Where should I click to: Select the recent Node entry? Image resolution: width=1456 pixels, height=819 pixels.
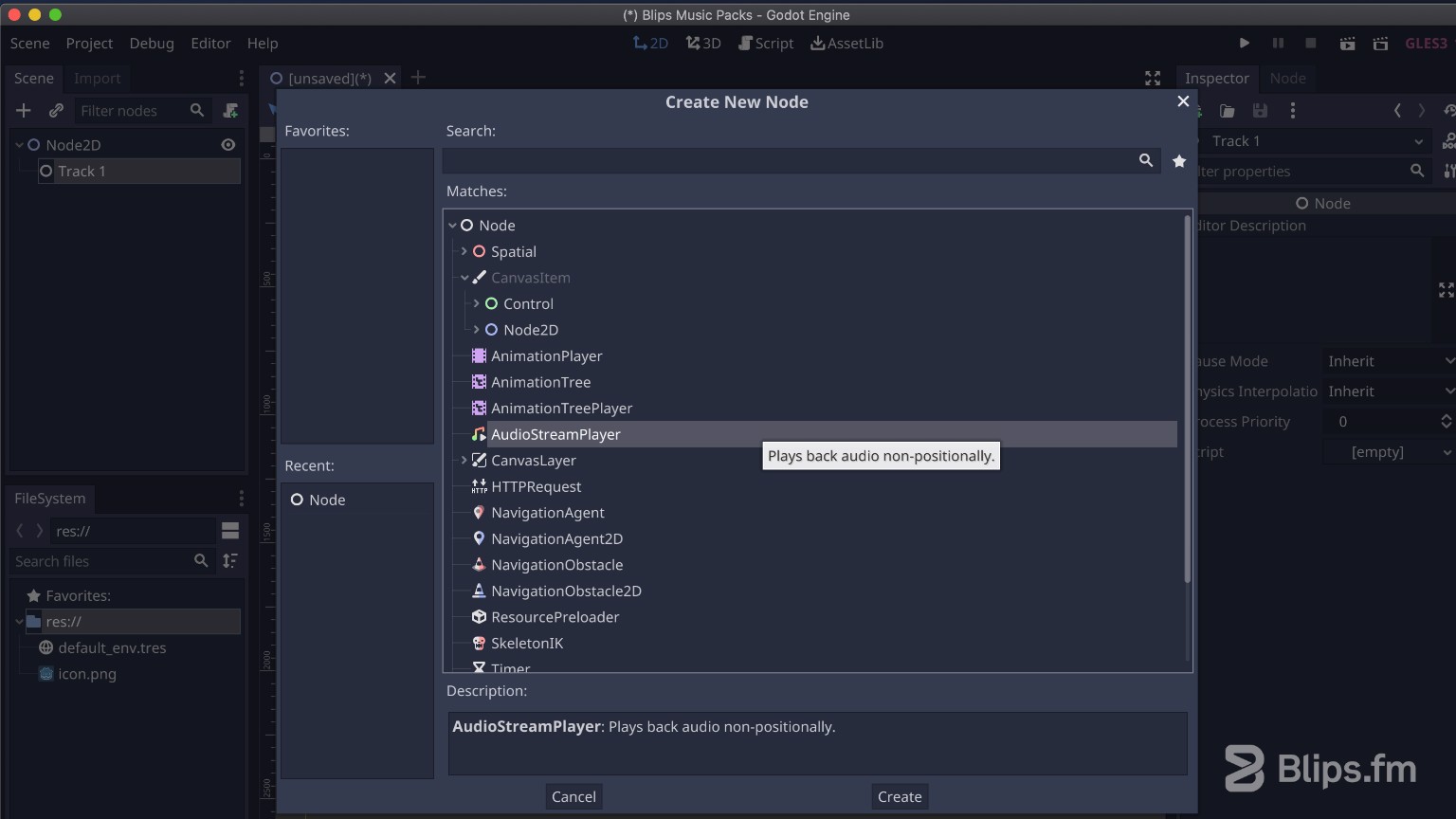coord(356,500)
